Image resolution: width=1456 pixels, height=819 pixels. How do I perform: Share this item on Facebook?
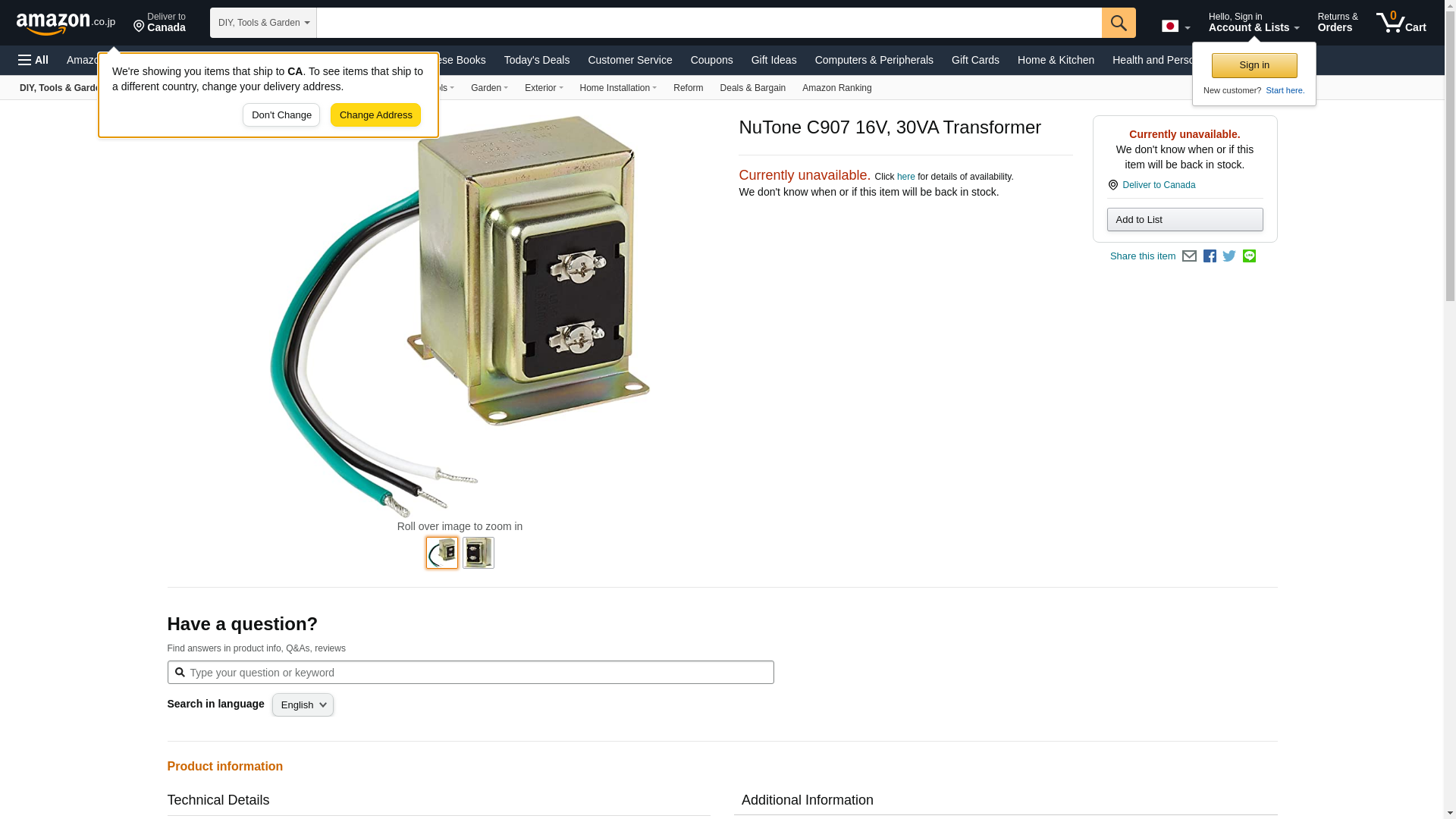pyautogui.click(x=1210, y=256)
